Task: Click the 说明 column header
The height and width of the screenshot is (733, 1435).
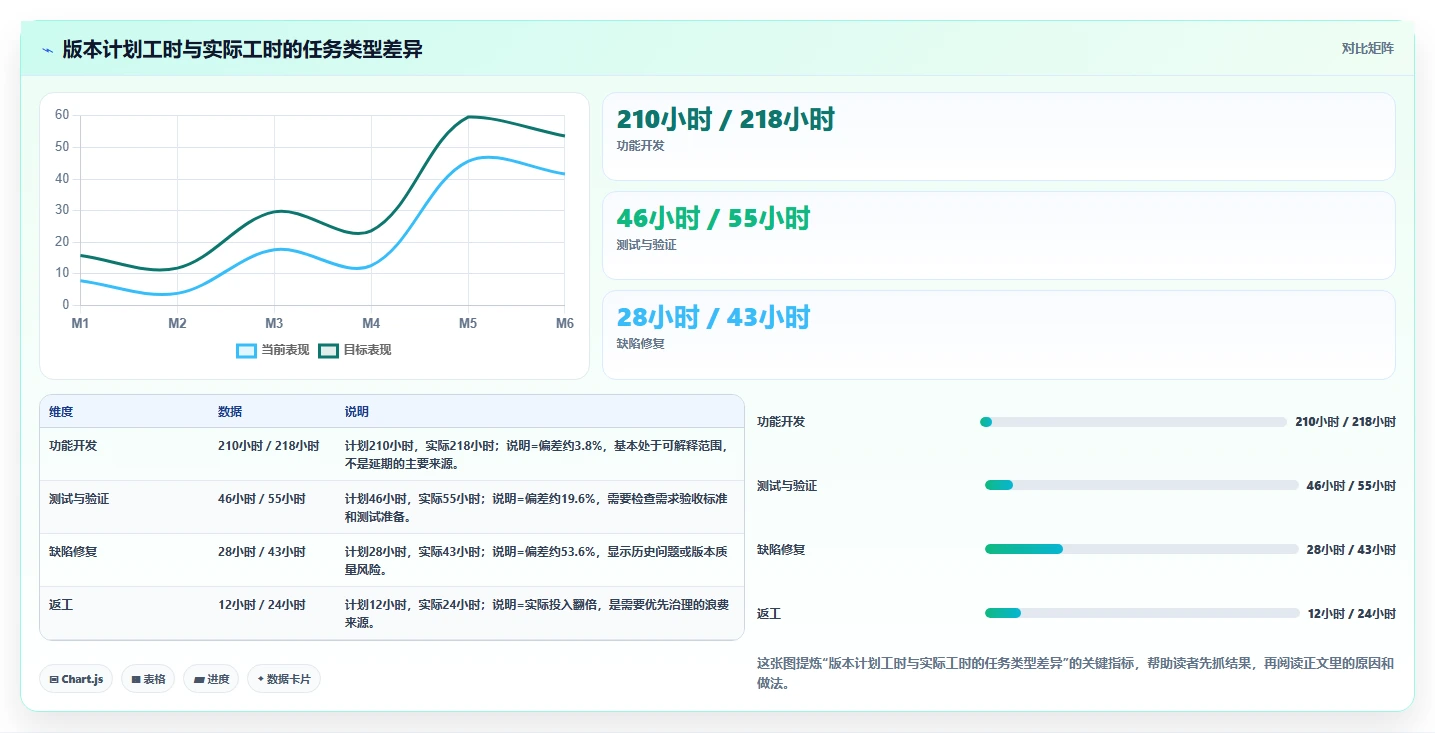Action: click(x=540, y=412)
